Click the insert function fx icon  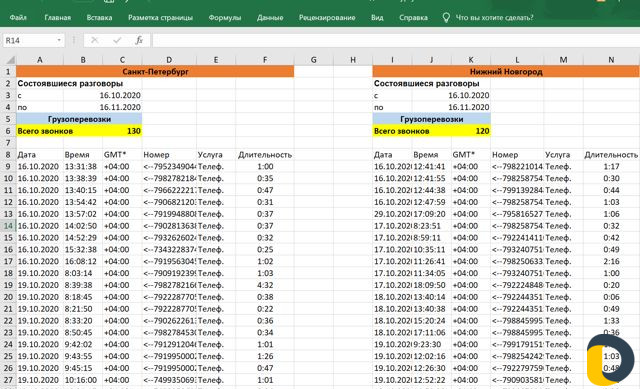[x=139, y=40]
